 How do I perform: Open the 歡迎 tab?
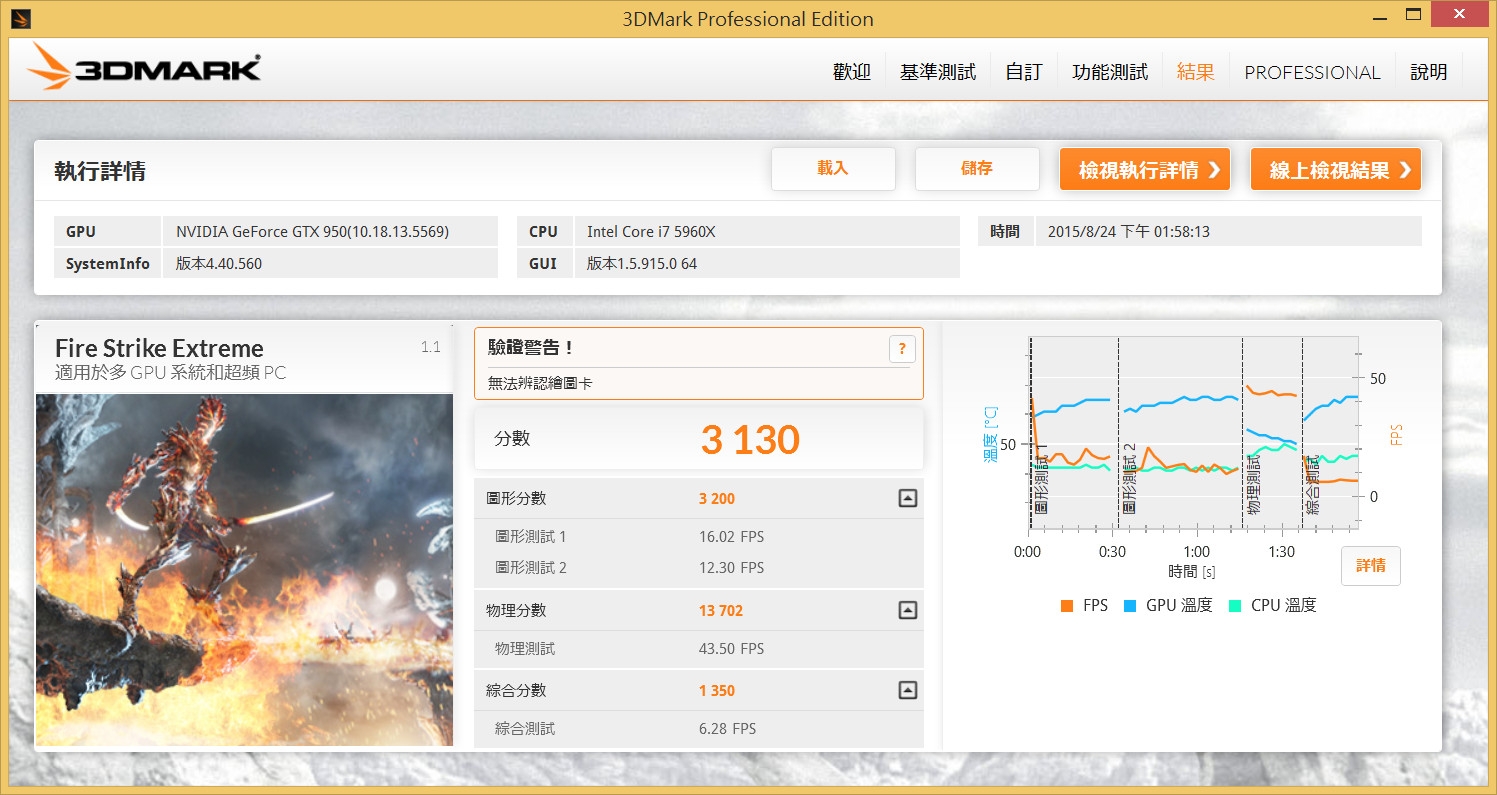(852, 72)
